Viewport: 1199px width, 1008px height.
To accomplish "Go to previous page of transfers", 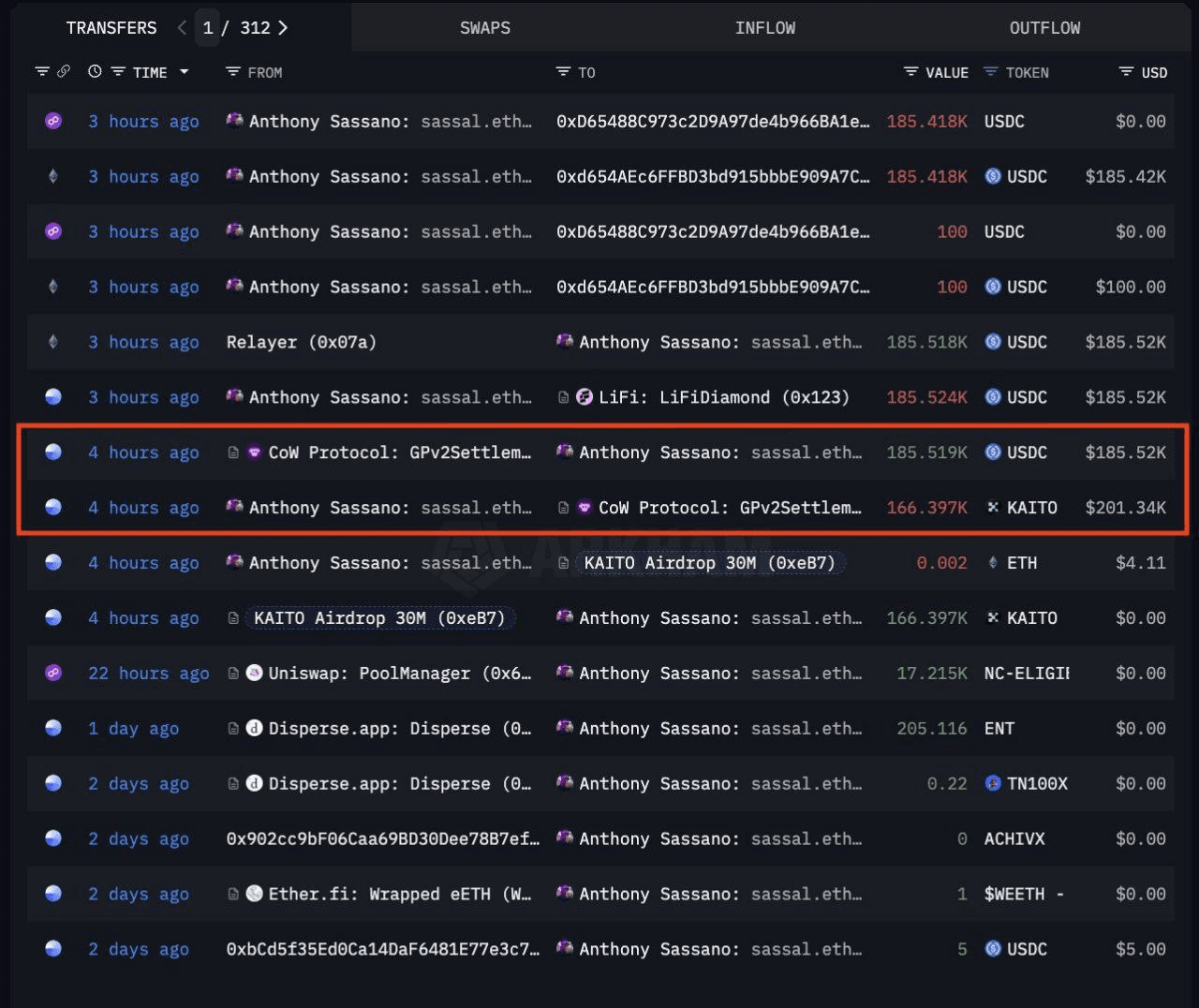I will pyautogui.click(x=182, y=28).
